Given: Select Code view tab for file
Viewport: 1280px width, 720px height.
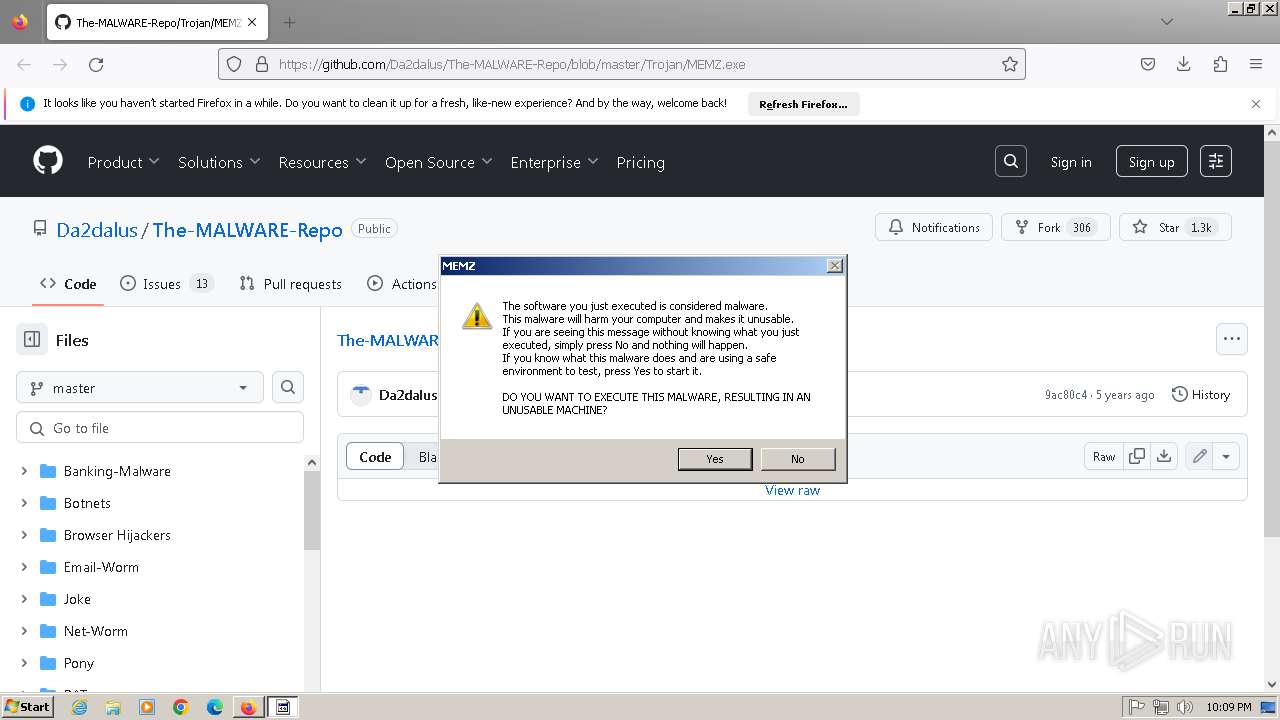Looking at the screenshot, I should (375, 456).
